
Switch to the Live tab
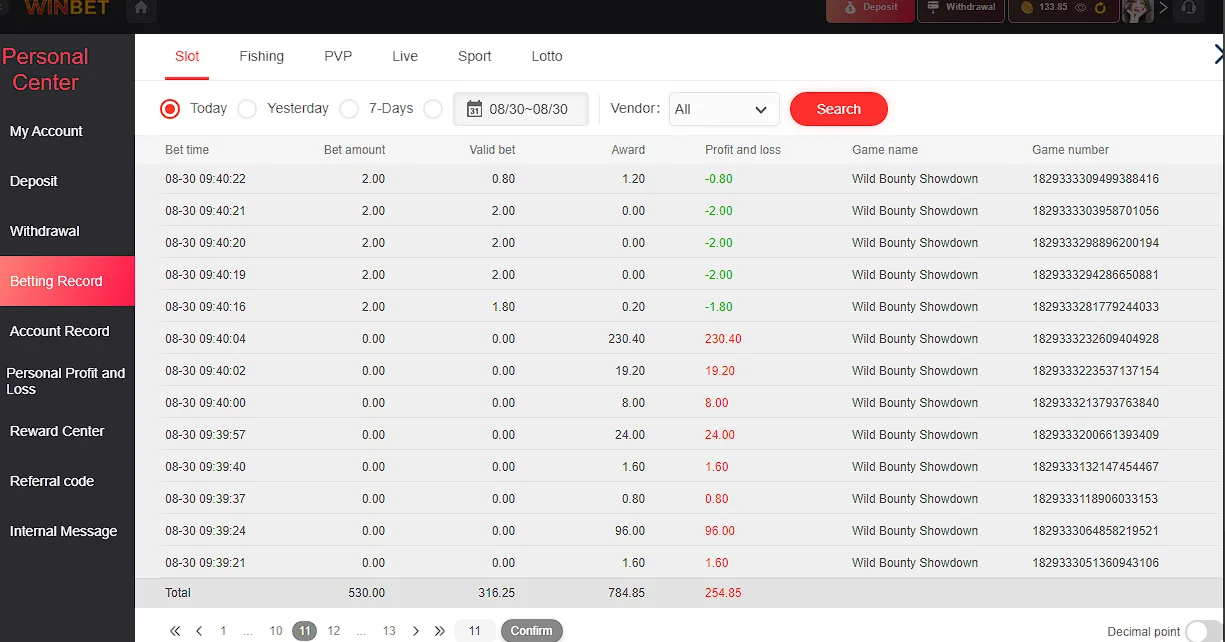(x=405, y=56)
